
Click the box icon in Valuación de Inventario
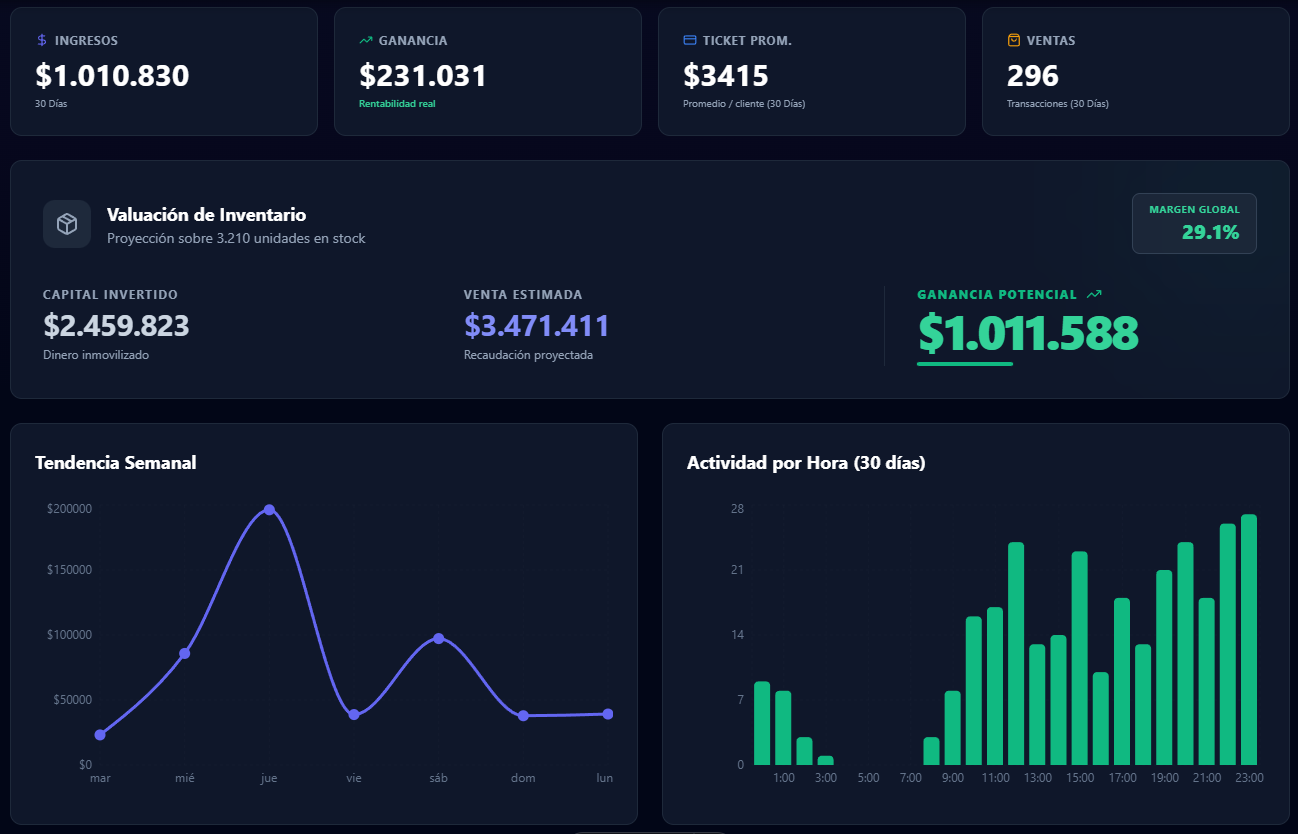tap(67, 224)
